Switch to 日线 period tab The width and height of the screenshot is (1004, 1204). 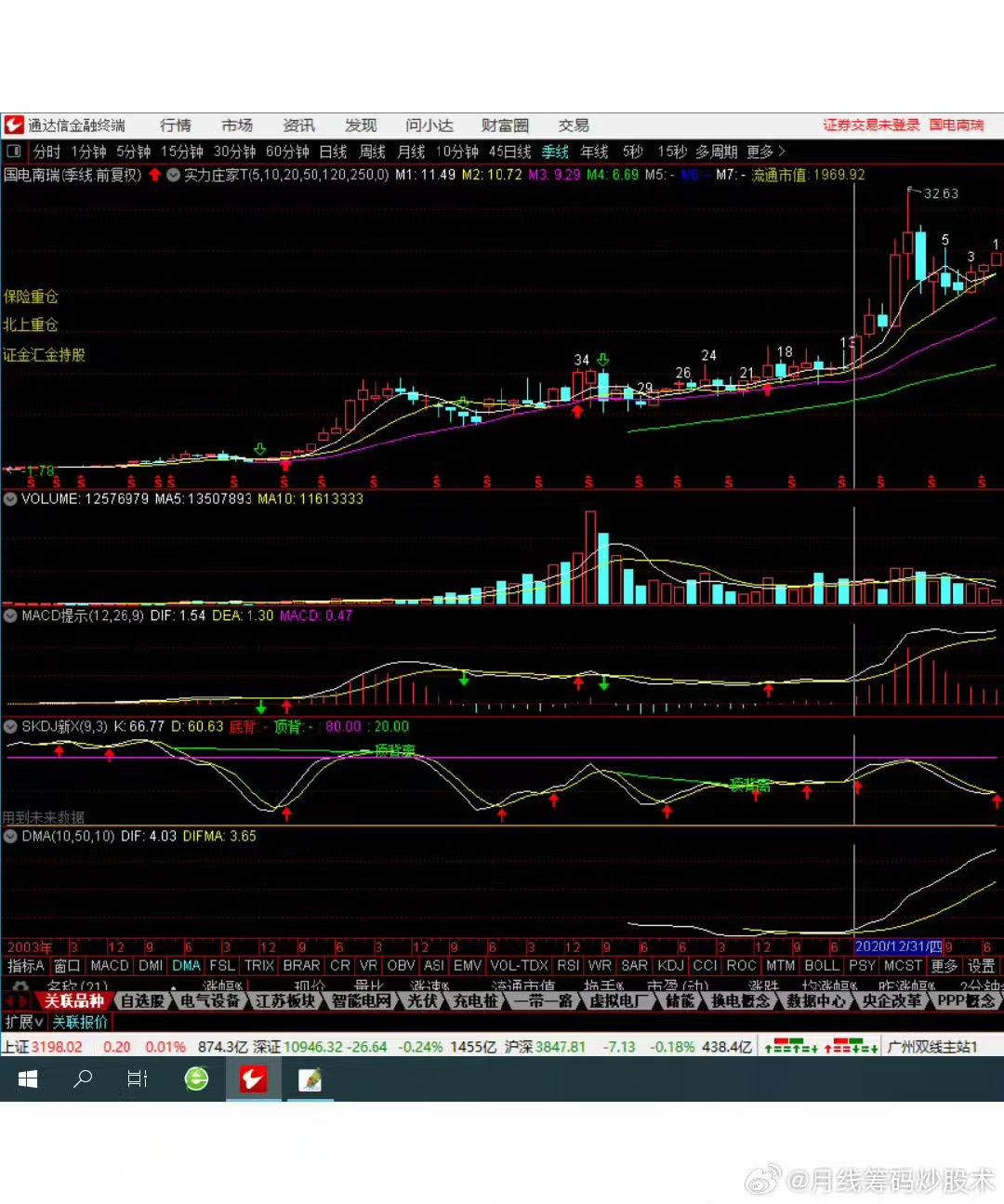coord(333,152)
